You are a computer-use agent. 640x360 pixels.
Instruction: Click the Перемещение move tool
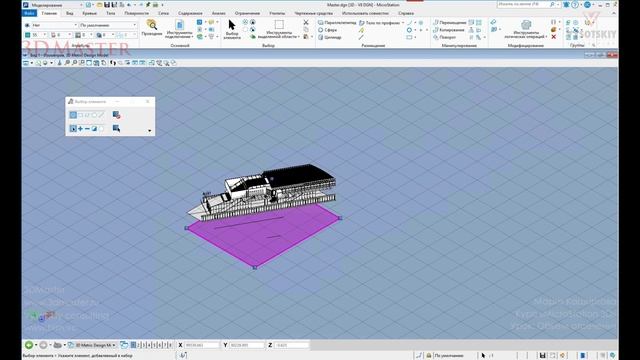pyautogui.click(x=449, y=23)
